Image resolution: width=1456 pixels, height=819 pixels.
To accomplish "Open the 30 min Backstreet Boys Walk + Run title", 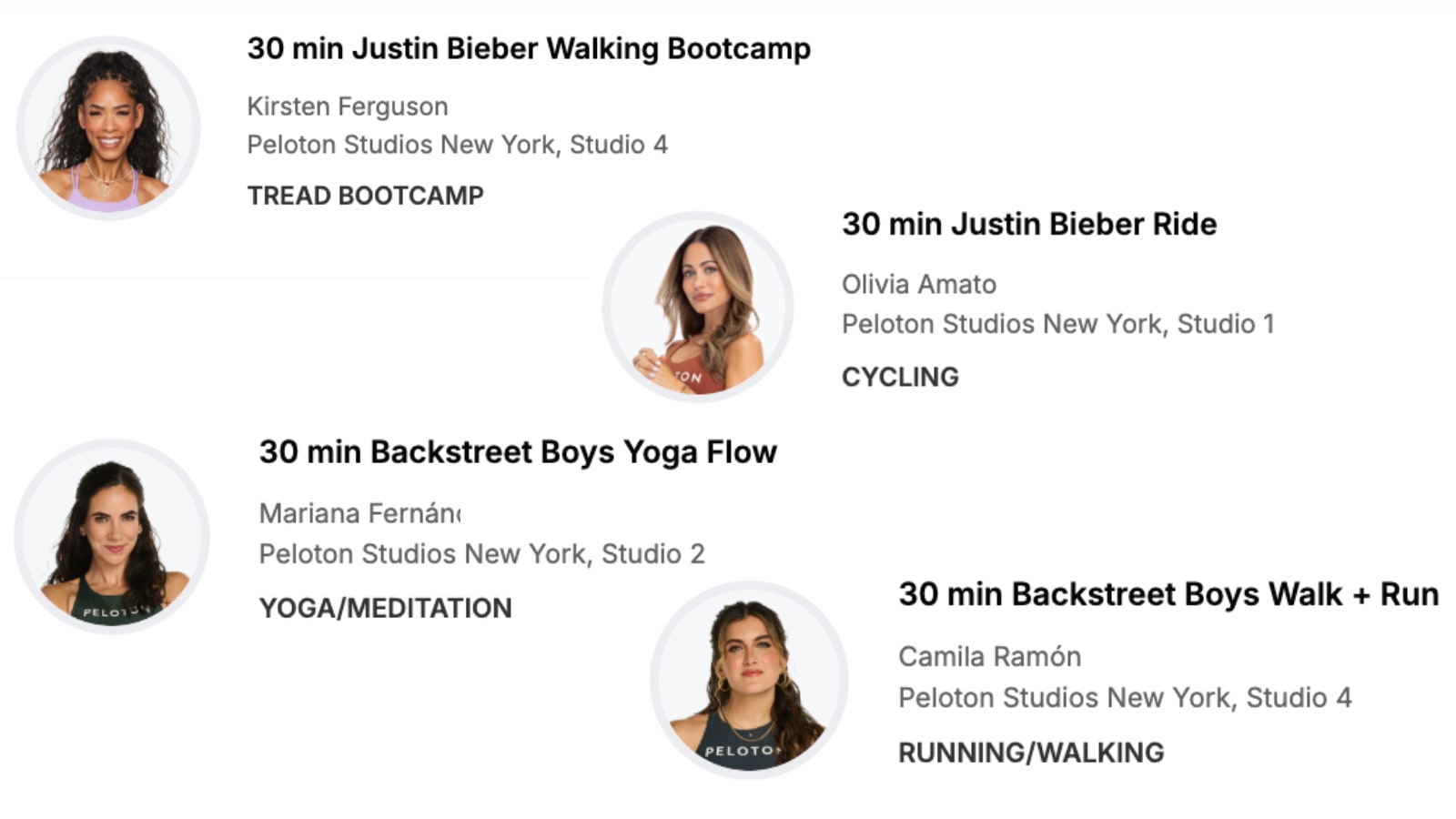I will pyautogui.click(x=1168, y=594).
